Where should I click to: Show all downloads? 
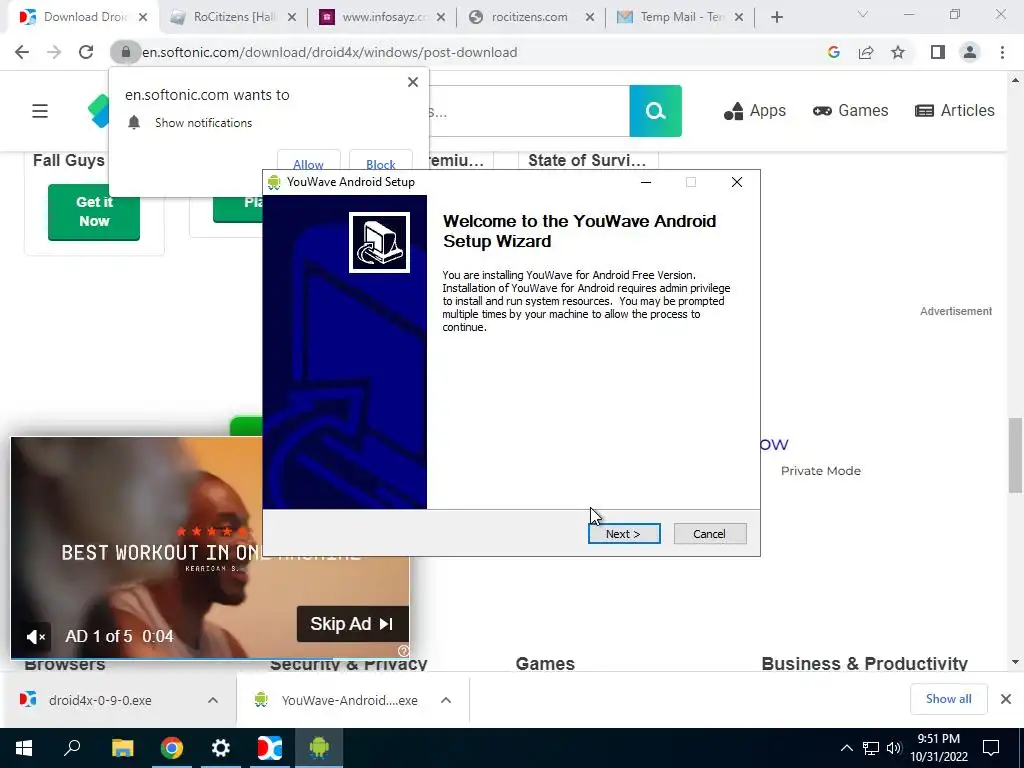[948, 699]
